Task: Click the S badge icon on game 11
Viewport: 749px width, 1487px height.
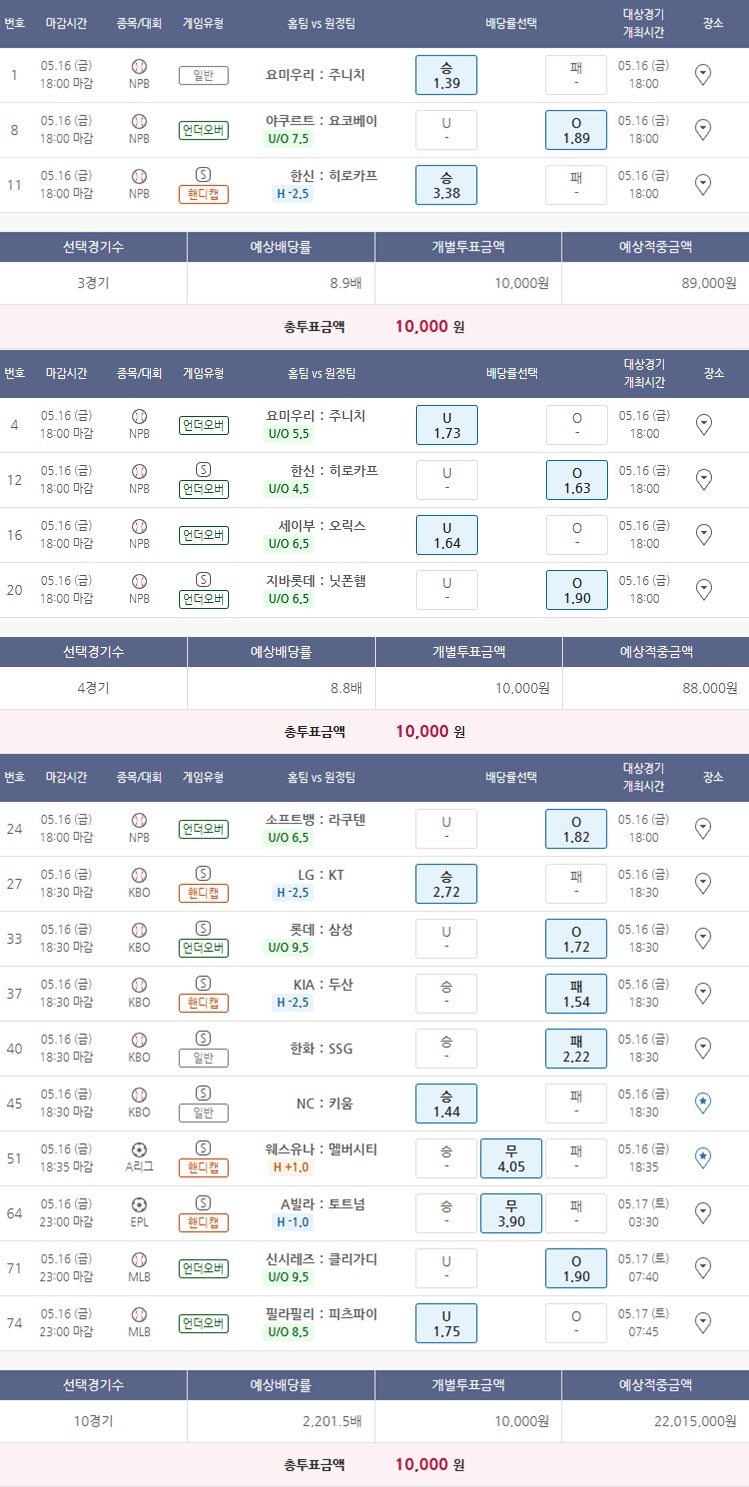Action: point(204,173)
